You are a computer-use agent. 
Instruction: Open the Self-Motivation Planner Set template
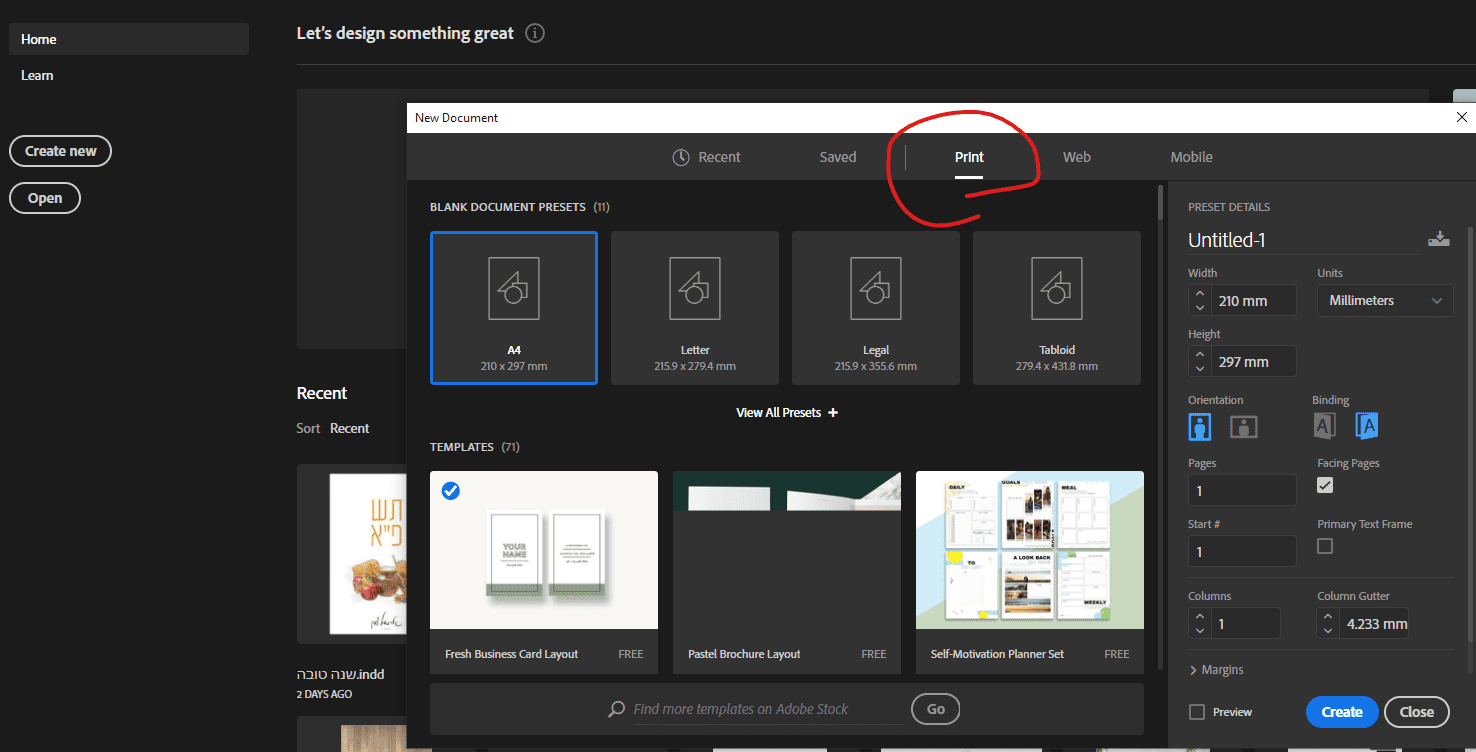click(1030, 572)
